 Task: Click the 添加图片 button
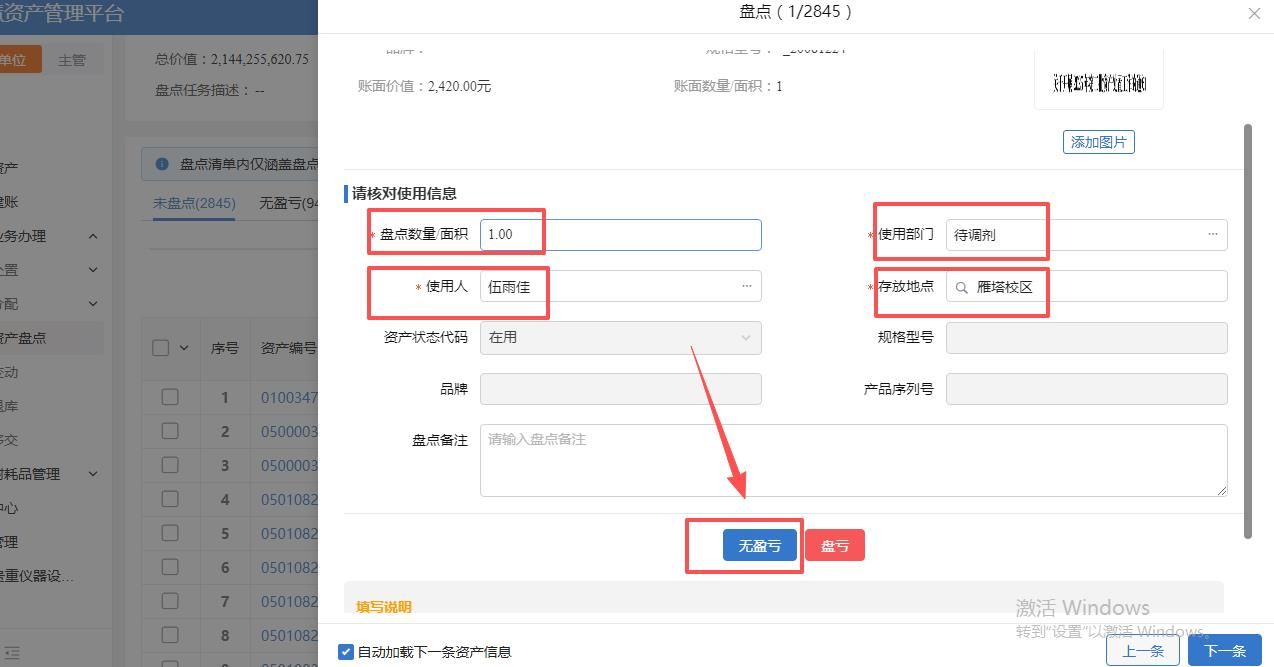1098,142
